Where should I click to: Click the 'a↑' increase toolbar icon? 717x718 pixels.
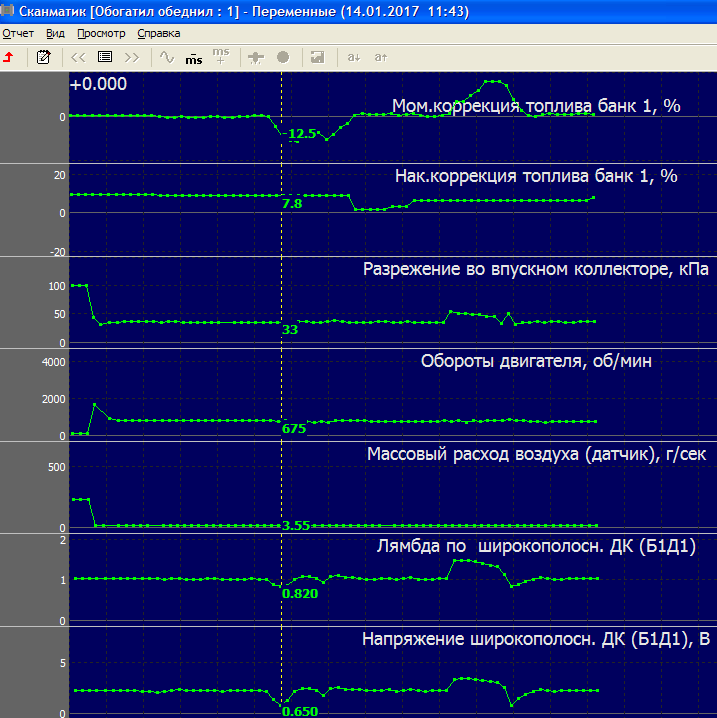[380, 57]
